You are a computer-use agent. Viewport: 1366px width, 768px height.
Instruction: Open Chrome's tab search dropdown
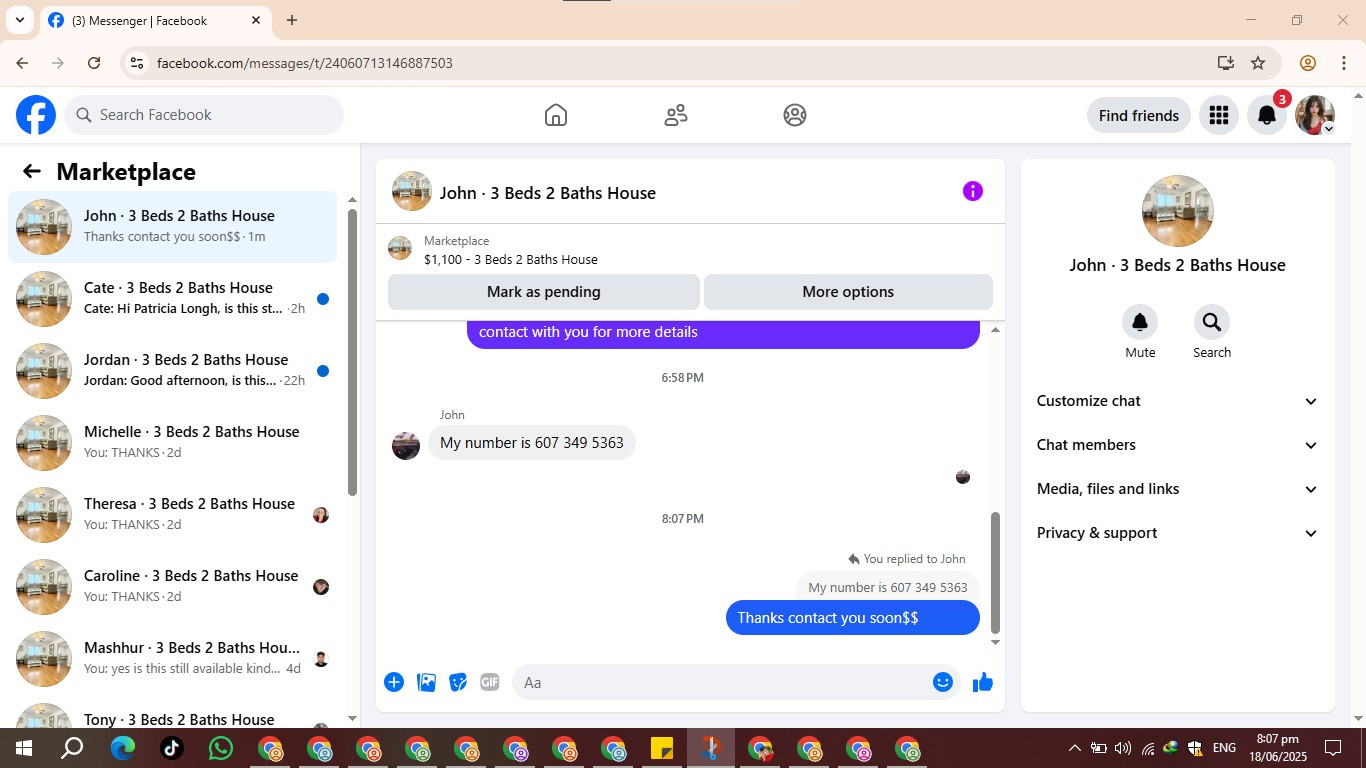(x=19, y=20)
